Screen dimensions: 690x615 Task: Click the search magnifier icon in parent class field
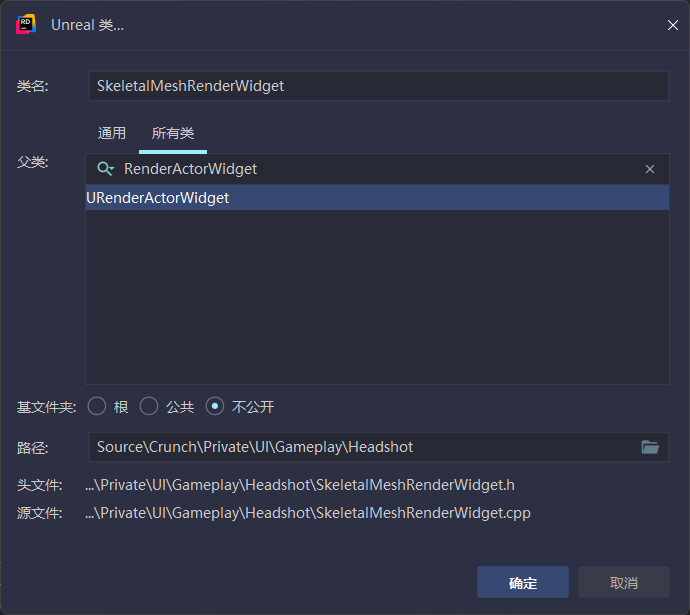point(106,169)
